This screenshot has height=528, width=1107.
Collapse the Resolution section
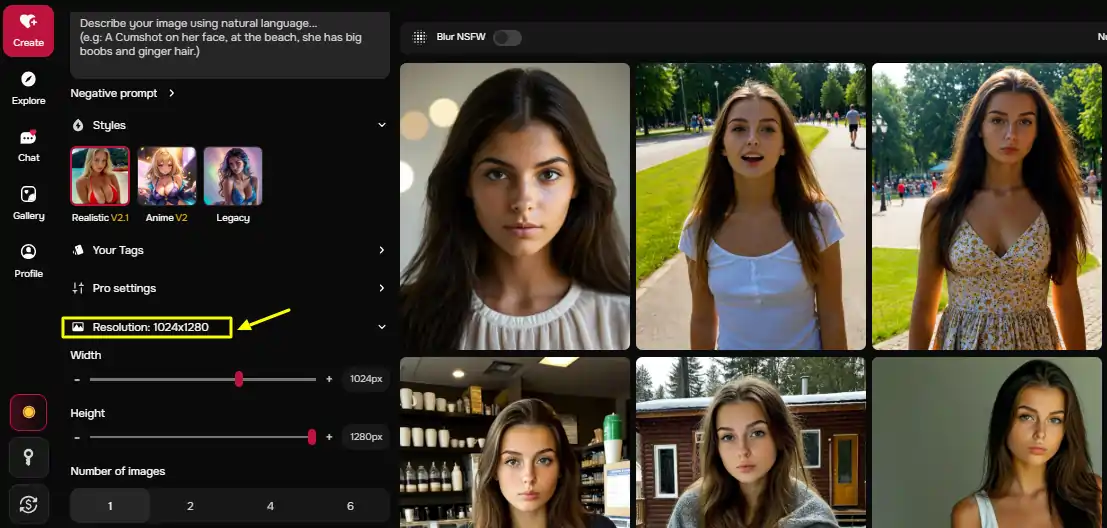[381, 327]
